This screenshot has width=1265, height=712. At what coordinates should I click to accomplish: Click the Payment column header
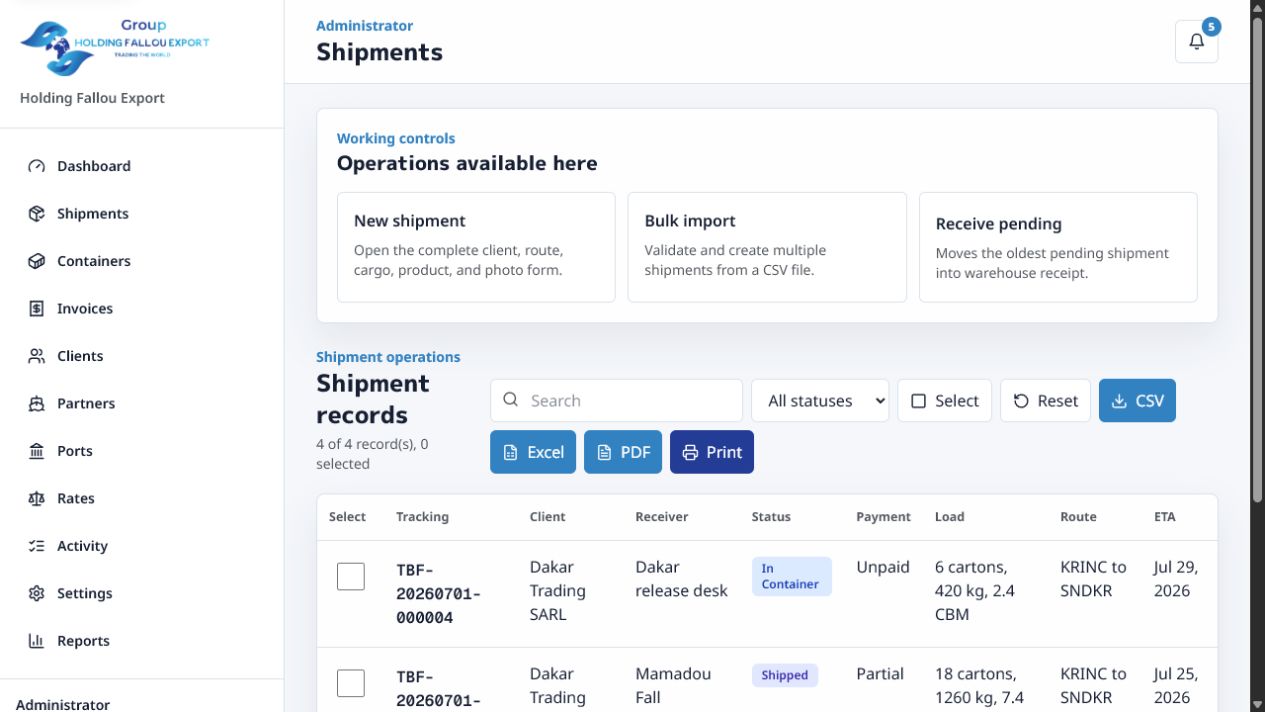(x=883, y=517)
